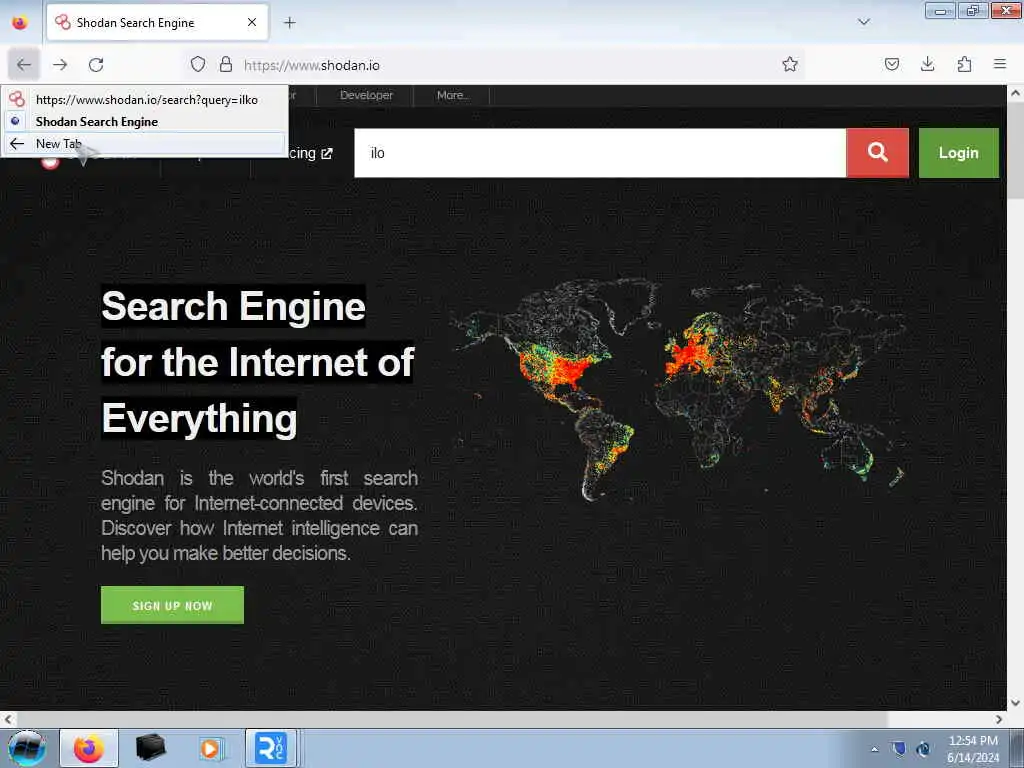The image size is (1024, 768).
Task: View site security padlock info
Action: coord(226,64)
